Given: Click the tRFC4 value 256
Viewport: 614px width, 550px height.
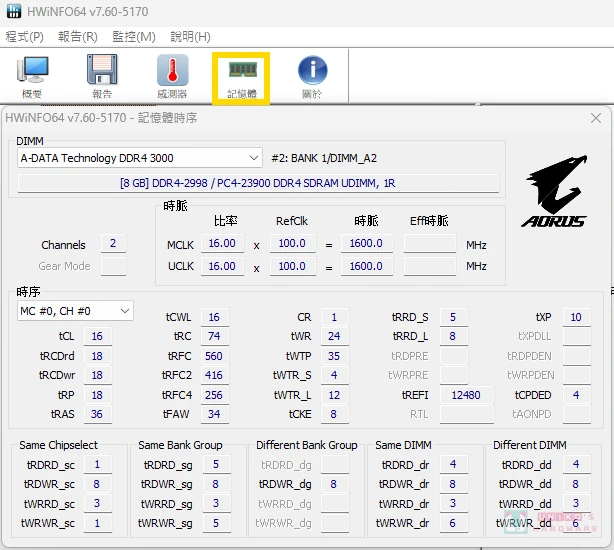Looking at the screenshot, I should point(215,395).
